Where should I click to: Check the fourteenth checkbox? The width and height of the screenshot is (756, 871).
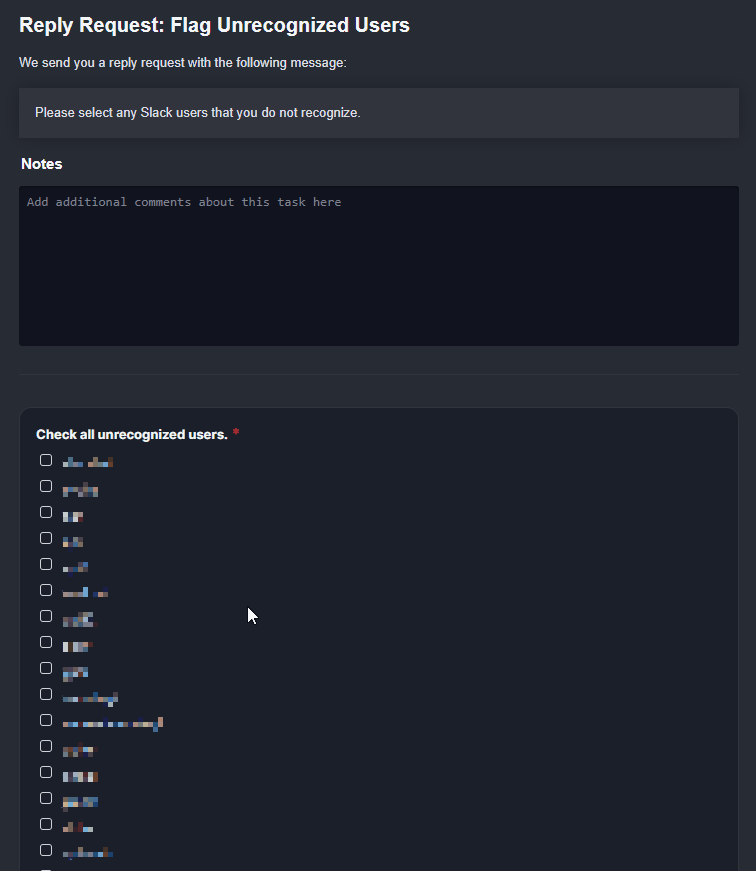tap(46, 797)
